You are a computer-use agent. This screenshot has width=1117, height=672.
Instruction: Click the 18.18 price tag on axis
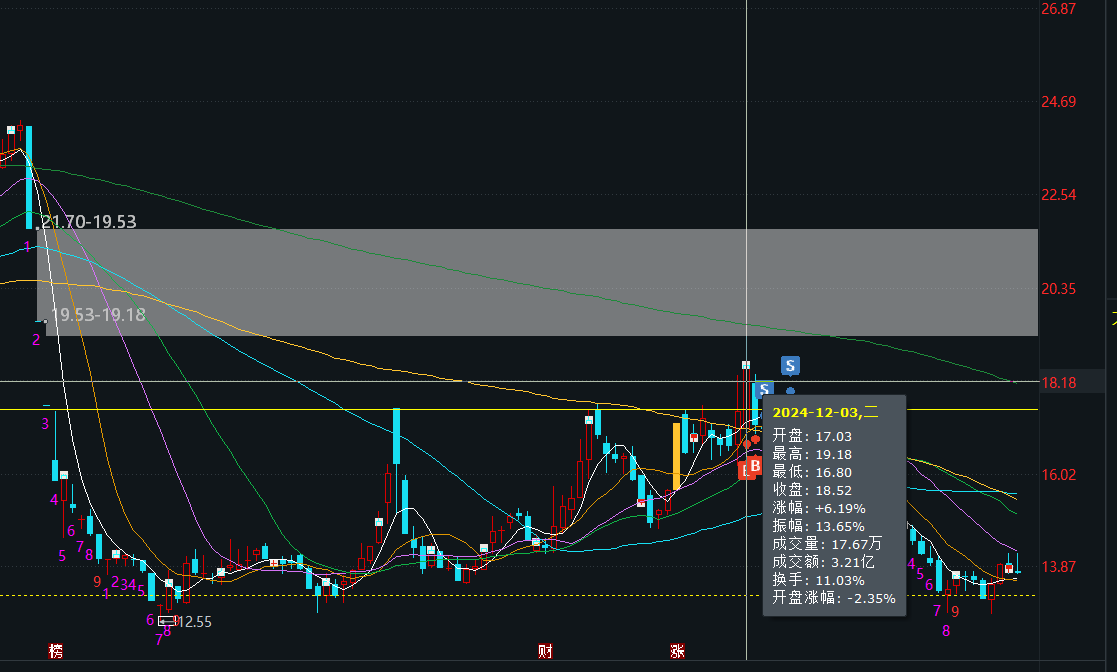(1058, 382)
